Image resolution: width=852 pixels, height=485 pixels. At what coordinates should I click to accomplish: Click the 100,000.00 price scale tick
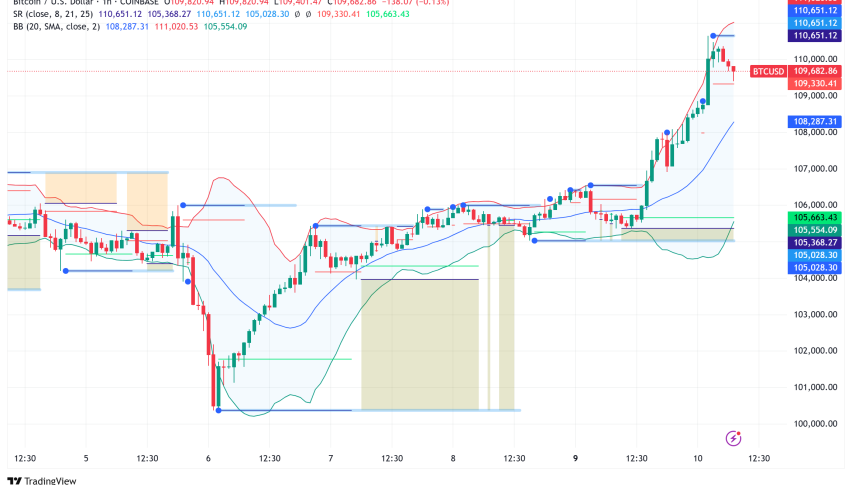point(815,424)
